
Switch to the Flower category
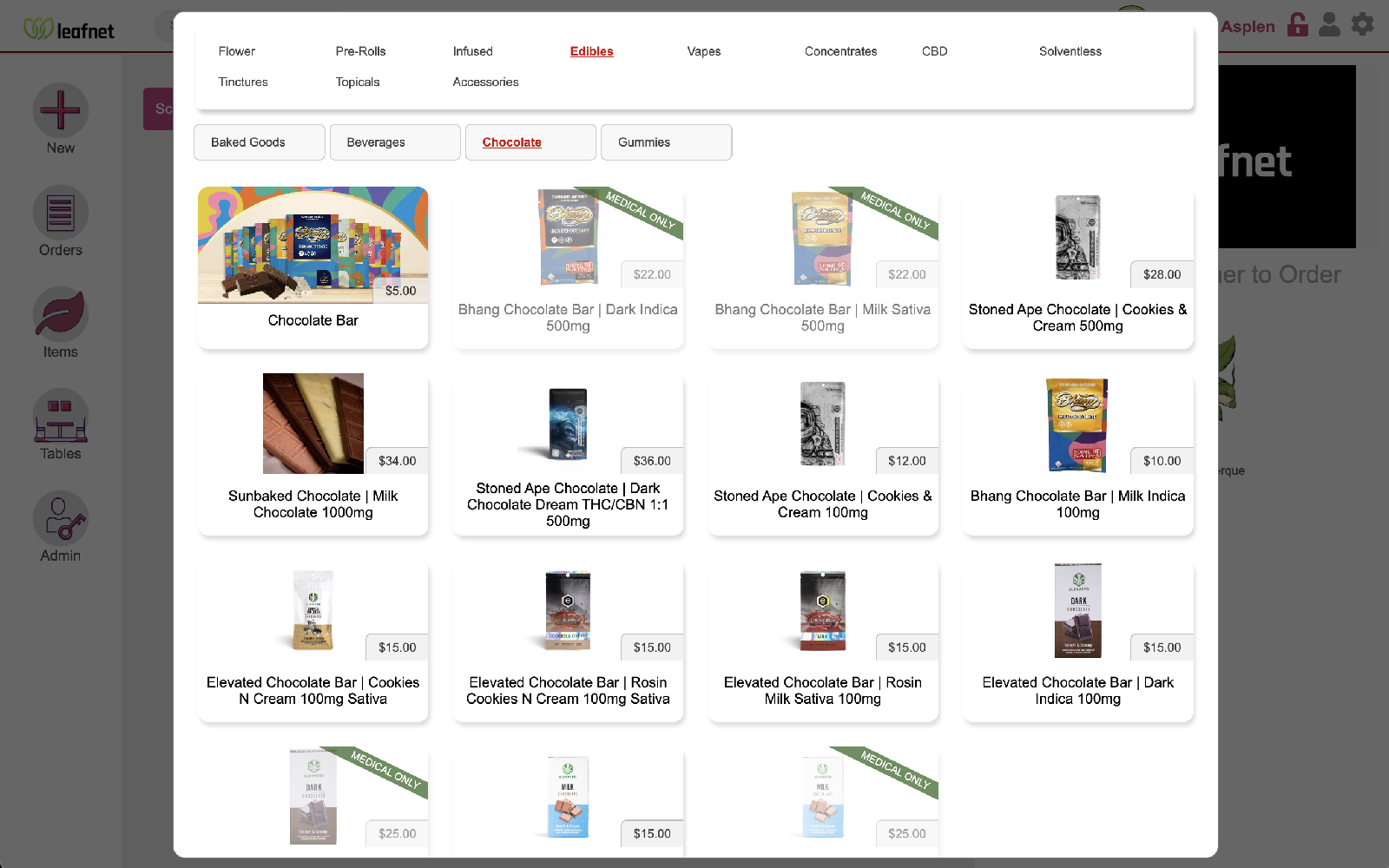[237, 51]
